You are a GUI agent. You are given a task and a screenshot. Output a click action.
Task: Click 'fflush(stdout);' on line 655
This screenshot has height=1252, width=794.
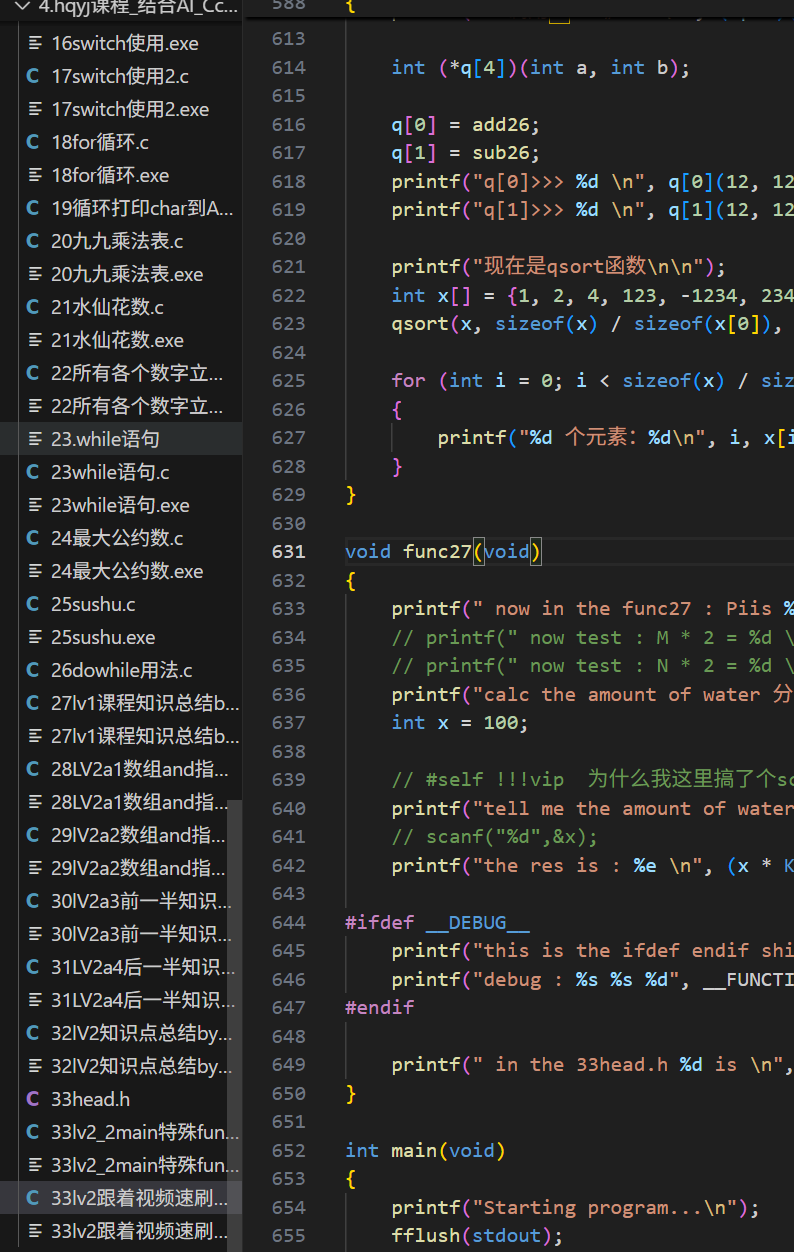click(x=478, y=1235)
